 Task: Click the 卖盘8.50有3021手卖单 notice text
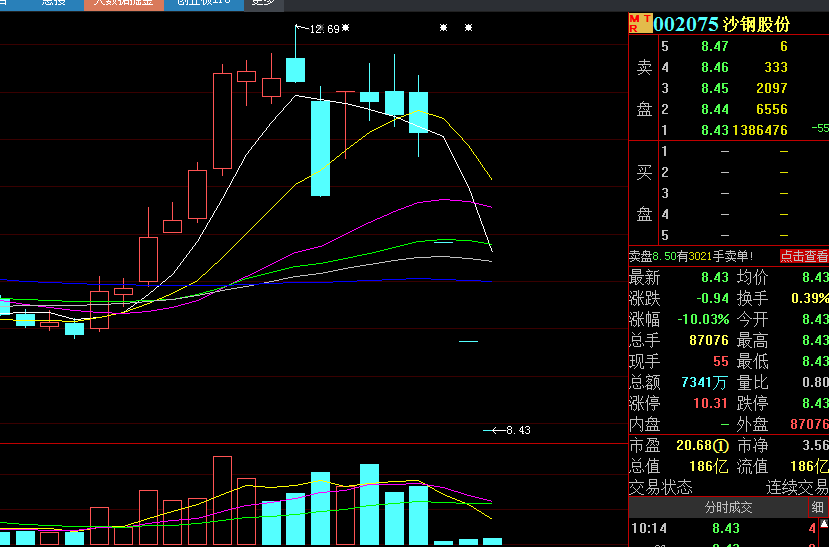point(691,256)
